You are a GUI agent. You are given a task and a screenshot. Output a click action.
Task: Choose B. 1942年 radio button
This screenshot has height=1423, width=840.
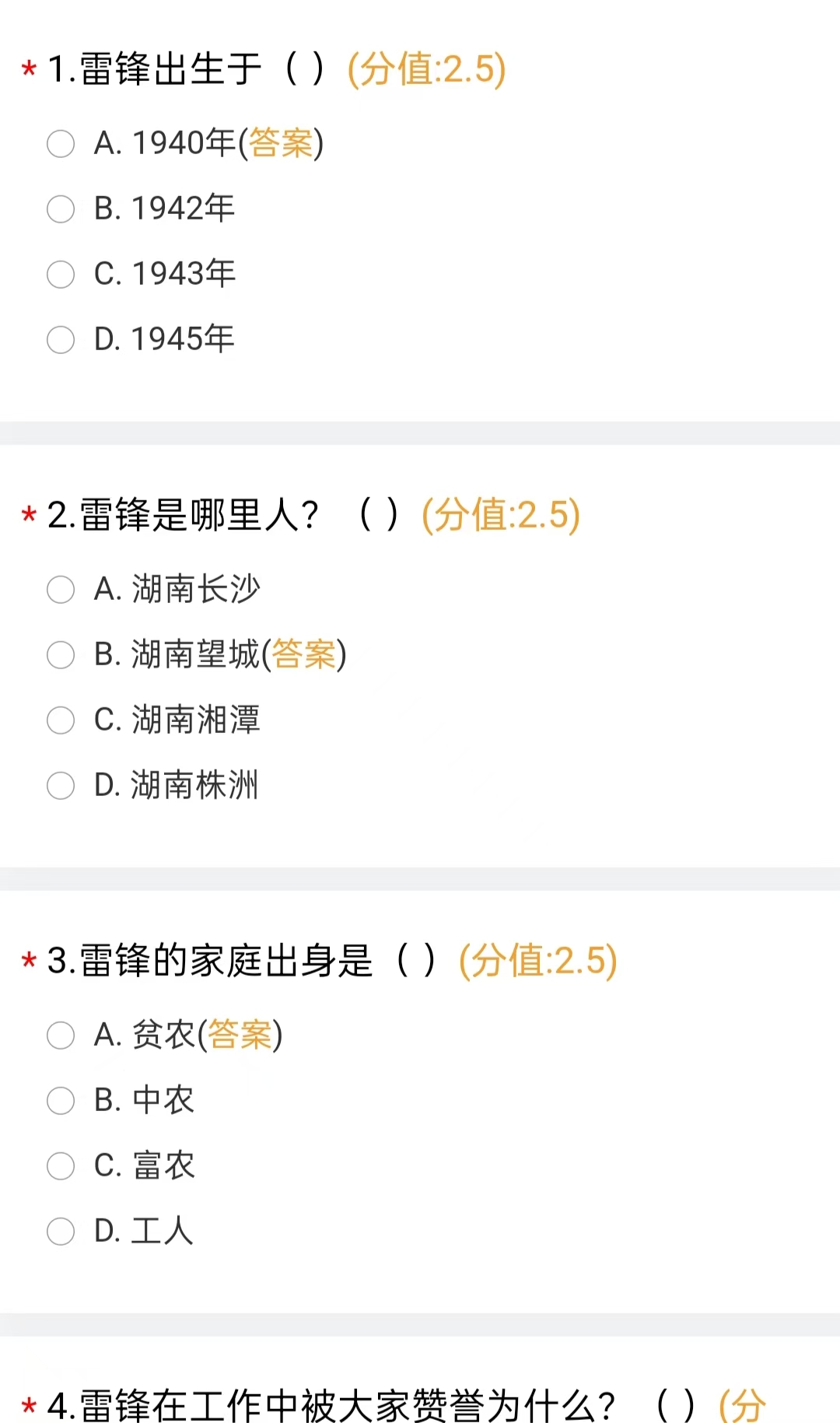click(x=61, y=209)
